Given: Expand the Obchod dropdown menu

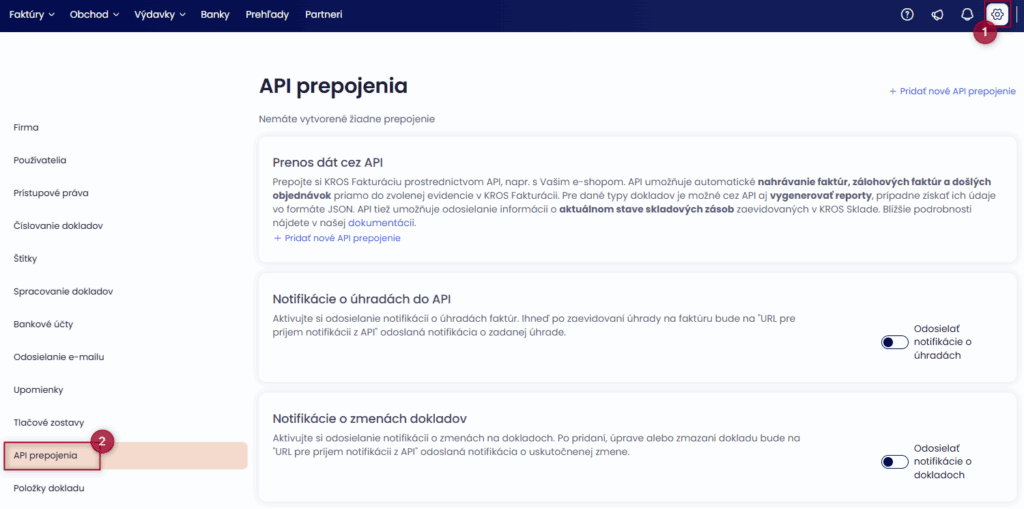Looking at the screenshot, I should [94, 15].
